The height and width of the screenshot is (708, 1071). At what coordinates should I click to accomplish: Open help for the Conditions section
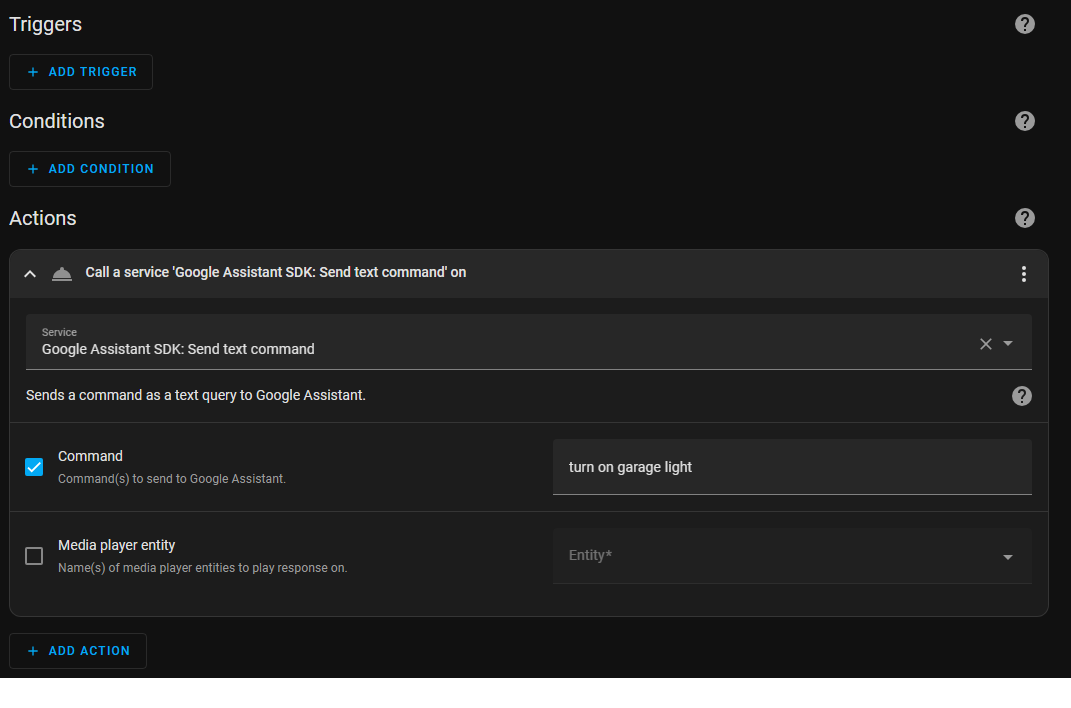(1024, 121)
